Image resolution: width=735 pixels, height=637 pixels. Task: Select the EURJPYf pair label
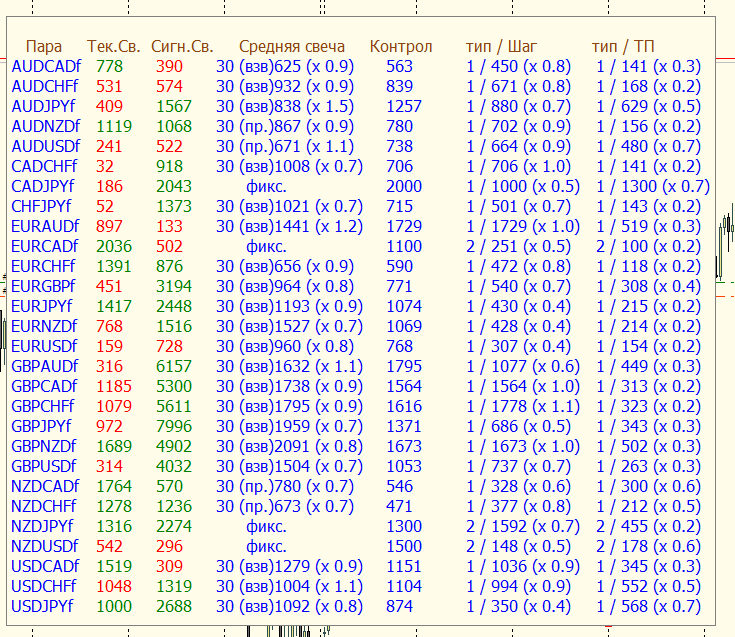coord(41,307)
